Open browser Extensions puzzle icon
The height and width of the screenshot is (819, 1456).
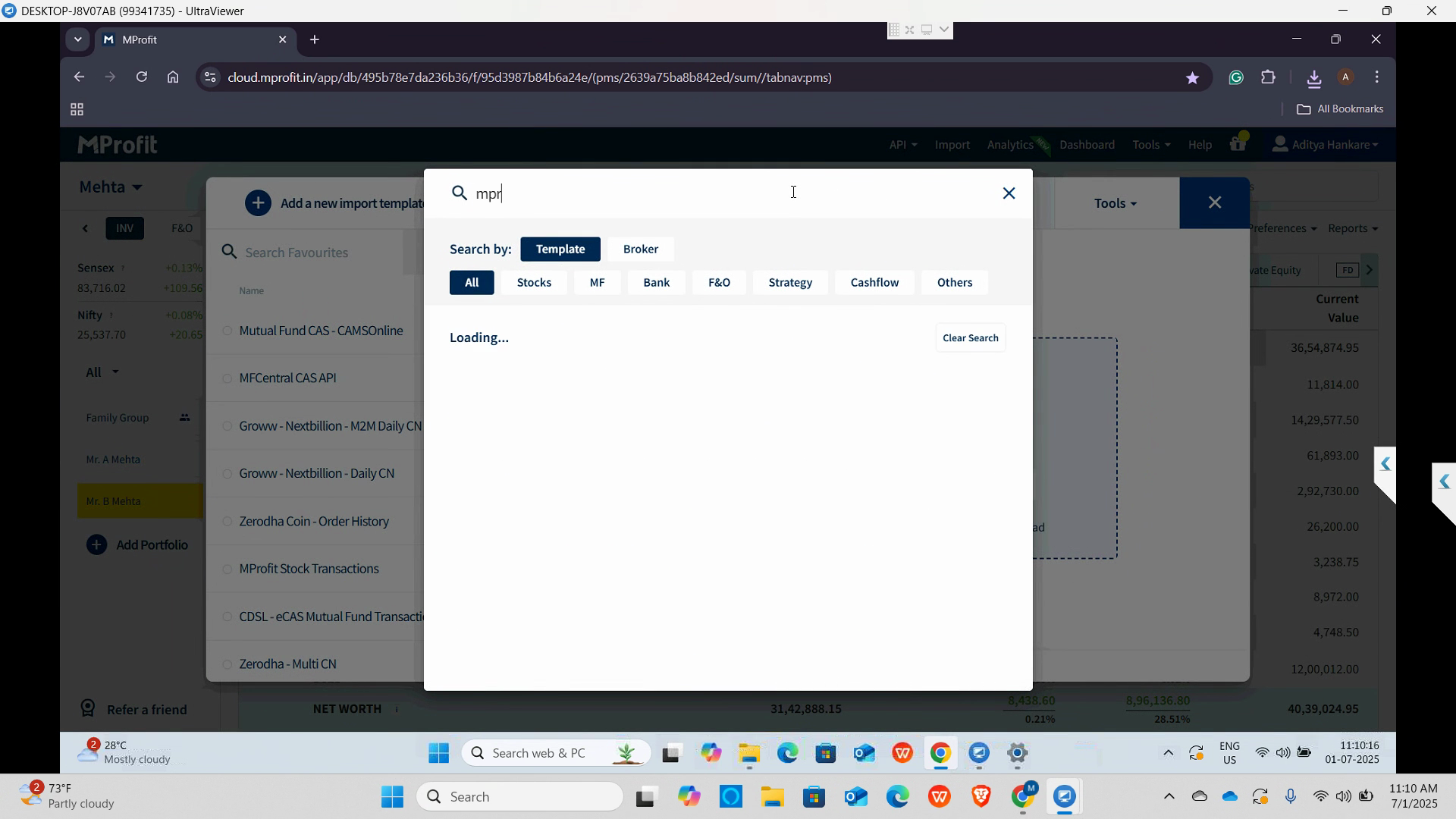pyautogui.click(x=1269, y=77)
